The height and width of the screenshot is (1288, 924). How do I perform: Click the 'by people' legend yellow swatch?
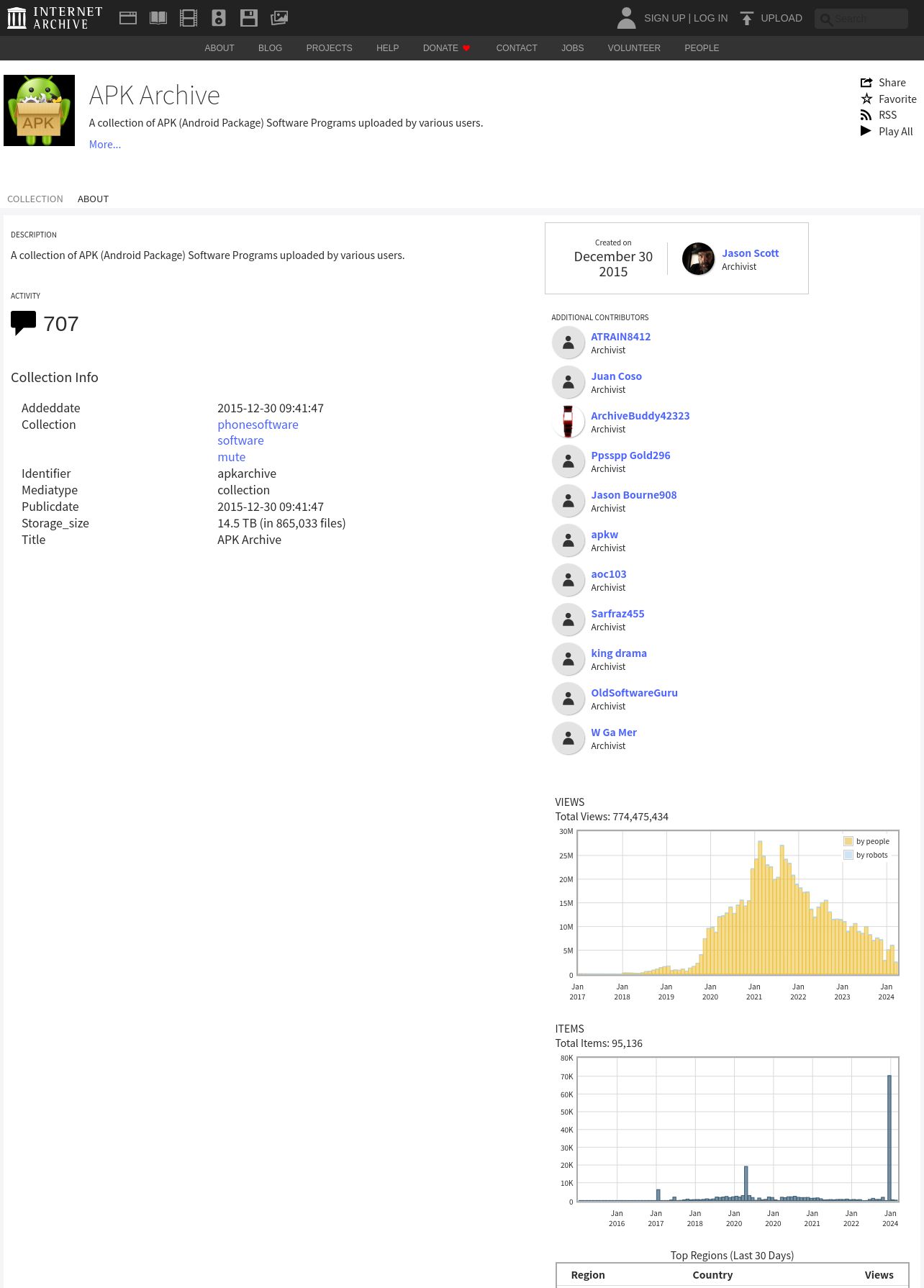click(x=848, y=841)
